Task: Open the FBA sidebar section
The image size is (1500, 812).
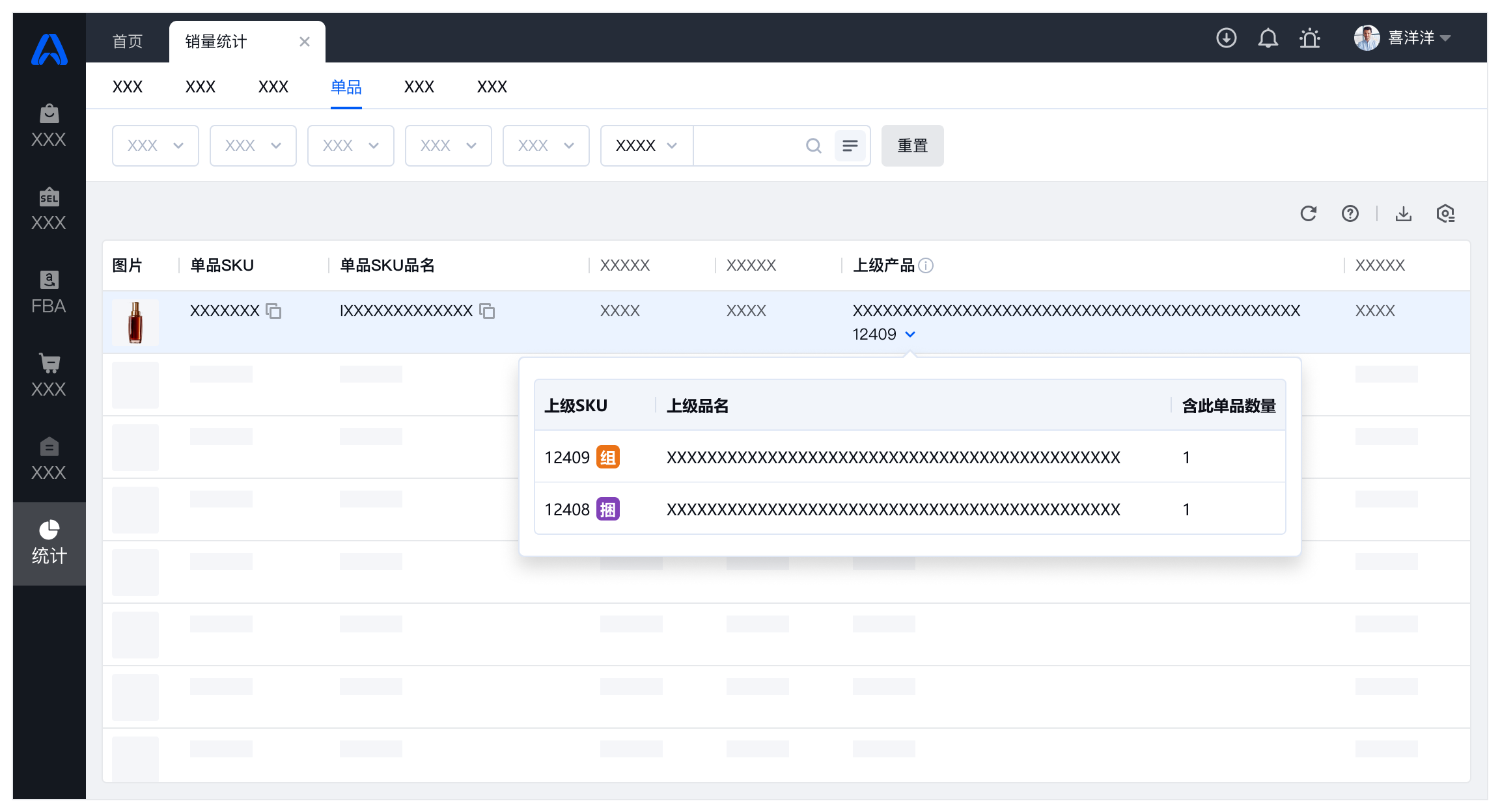Action: coord(49,293)
